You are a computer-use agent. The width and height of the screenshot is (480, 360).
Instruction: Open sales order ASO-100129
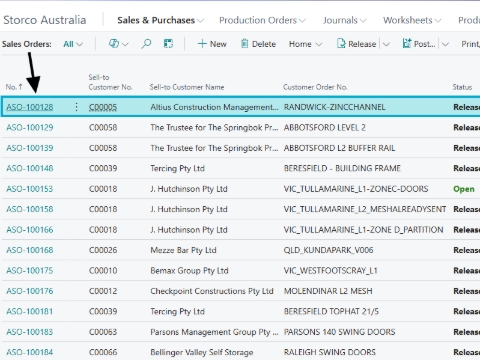tap(30, 127)
